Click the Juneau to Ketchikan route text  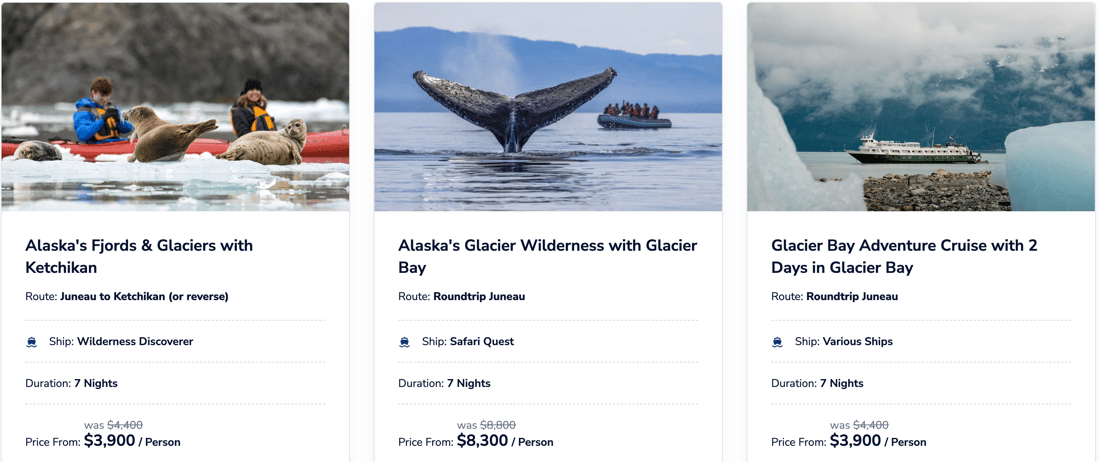[144, 297]
